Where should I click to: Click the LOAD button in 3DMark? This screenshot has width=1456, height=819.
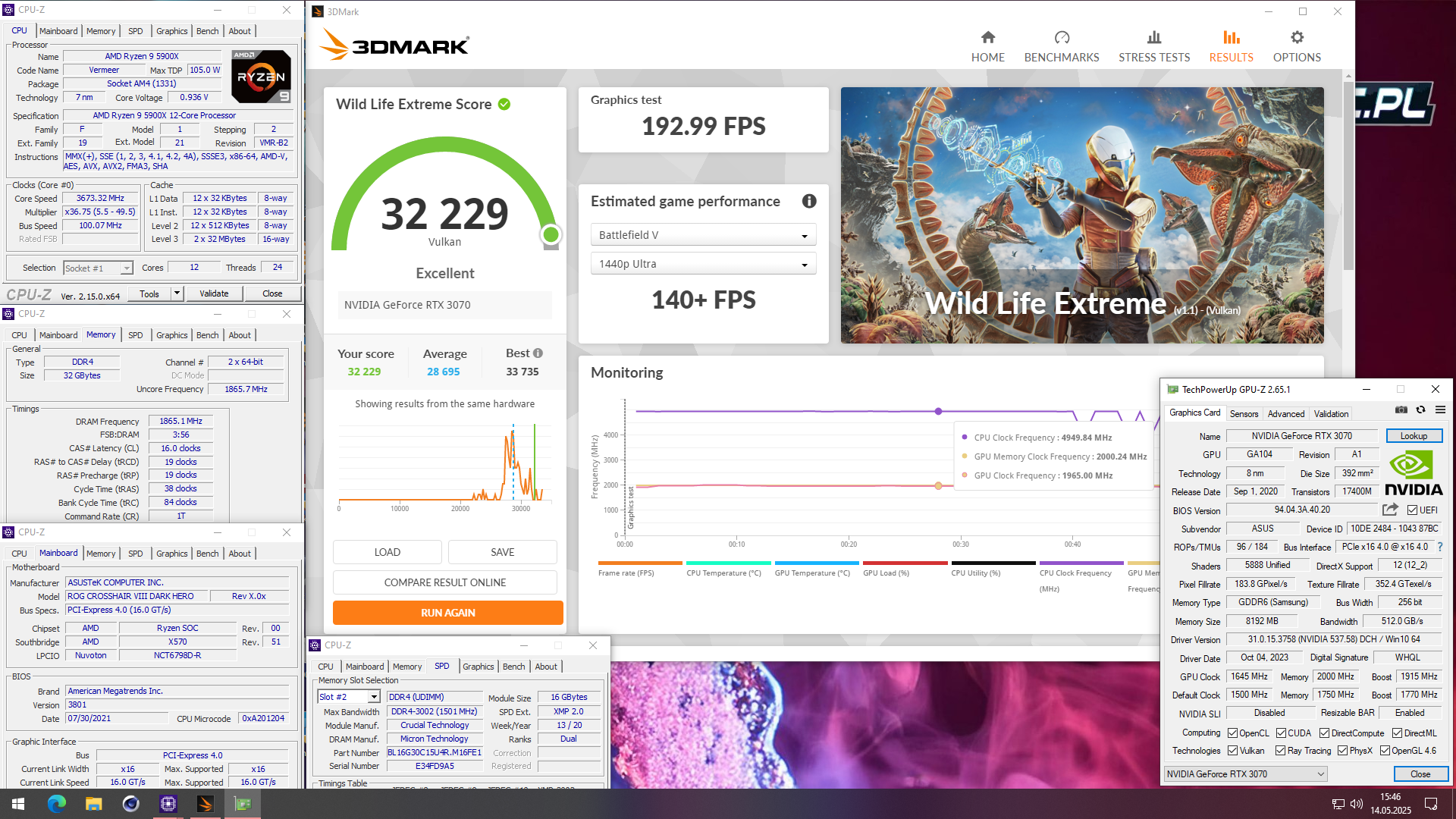point(387,552)
